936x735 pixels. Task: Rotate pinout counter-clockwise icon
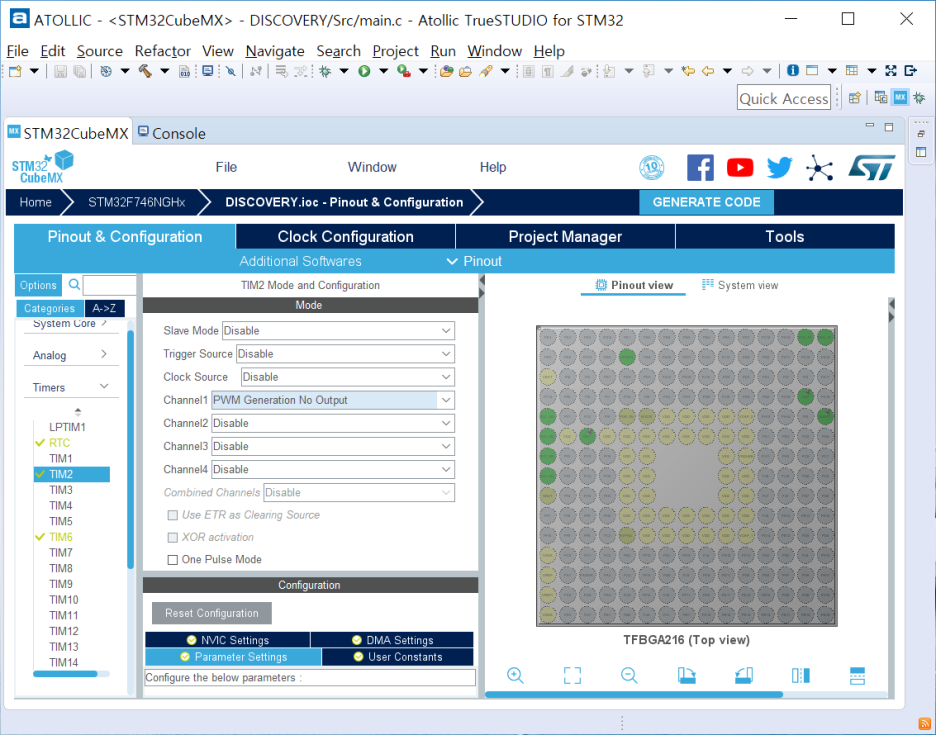point(744,675)
